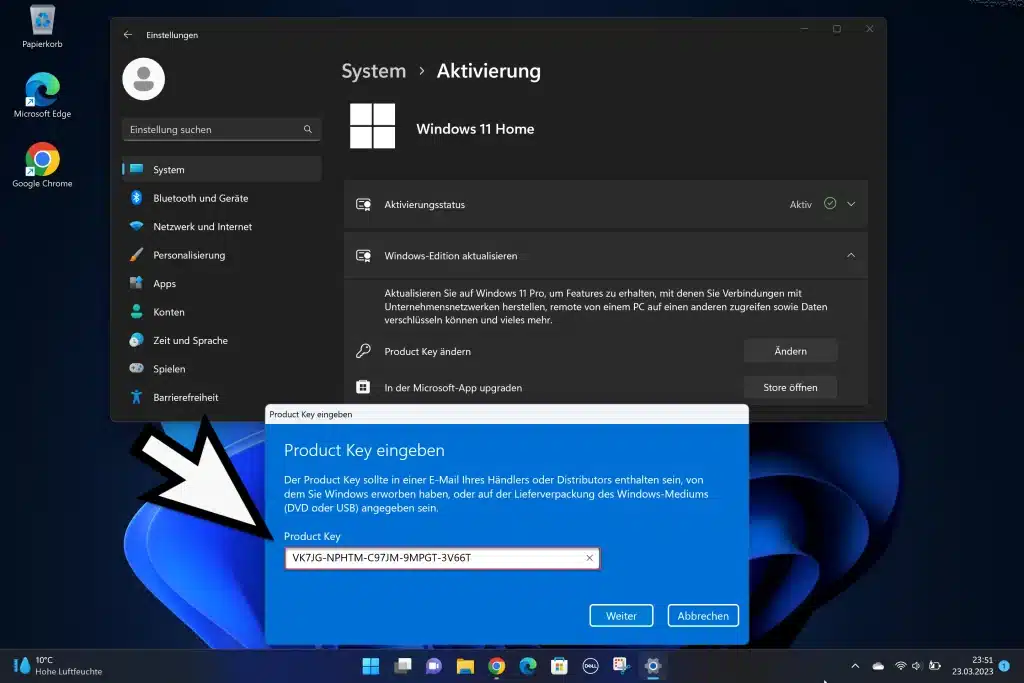The image size is (1024, 683).
Task: Open Personalisierung settings
Action: pyautogui.click(x=221, y=255)
